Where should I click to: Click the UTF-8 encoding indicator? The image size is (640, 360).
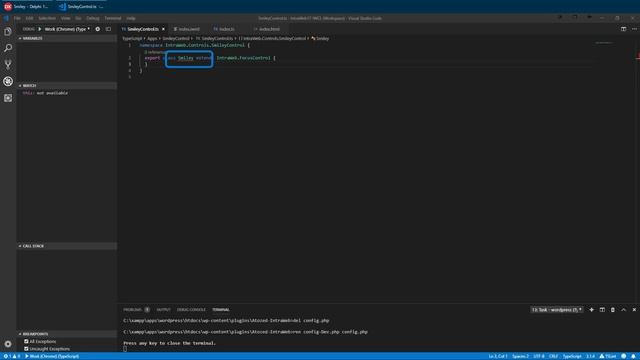[x=539, y=356]
